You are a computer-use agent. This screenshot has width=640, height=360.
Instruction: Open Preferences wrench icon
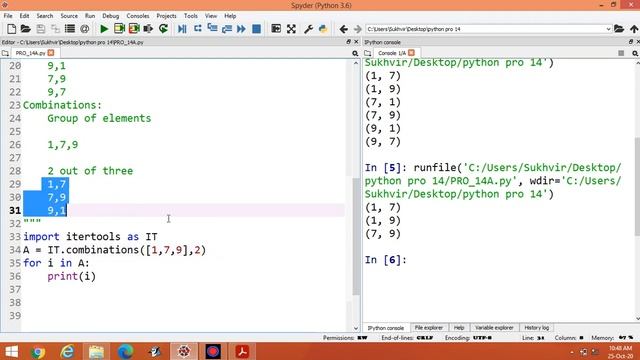click(308, 29)
